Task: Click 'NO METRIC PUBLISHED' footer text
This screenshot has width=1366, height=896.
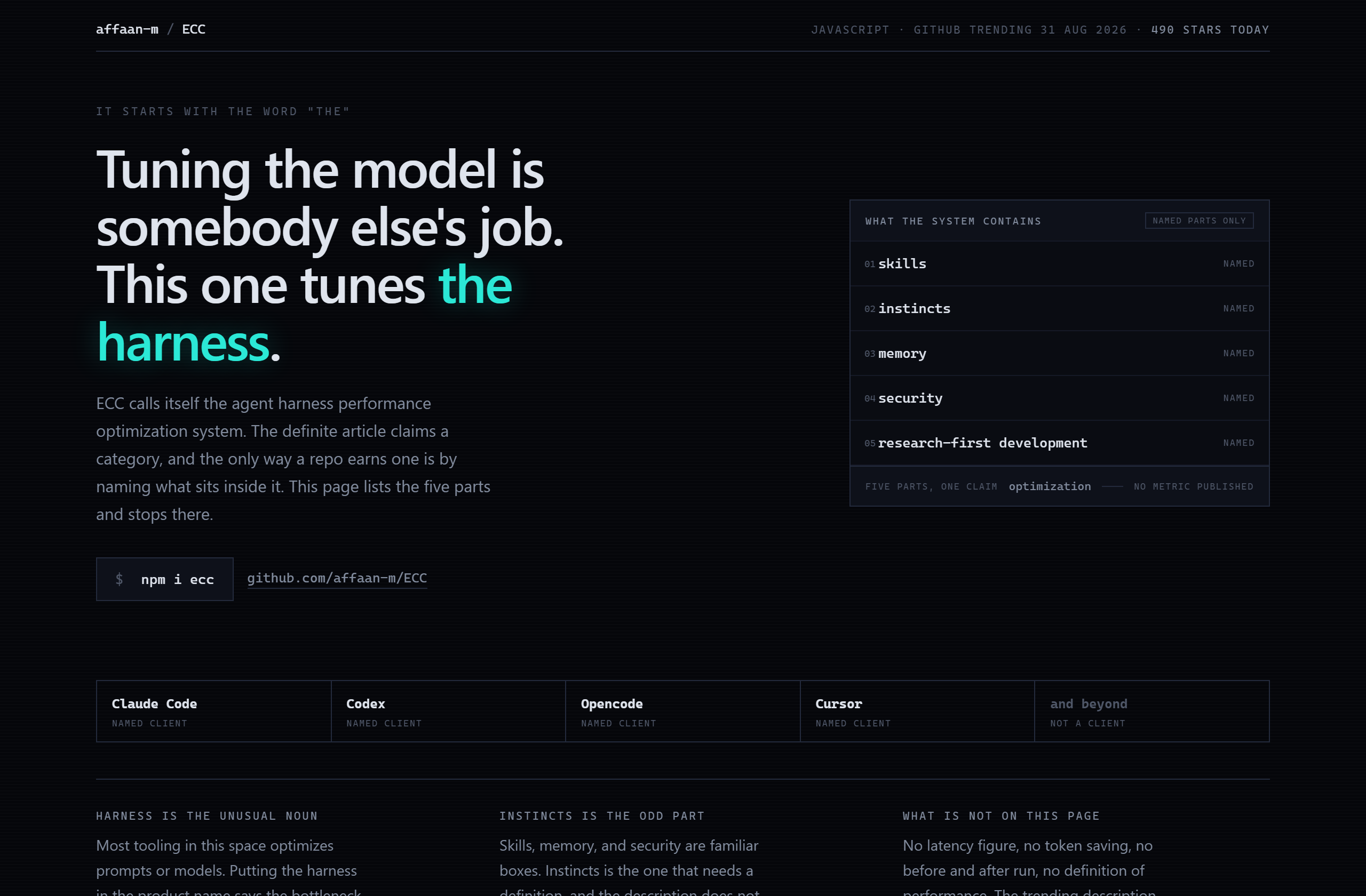Action: pyautogui.click(x=1193, y=486)
